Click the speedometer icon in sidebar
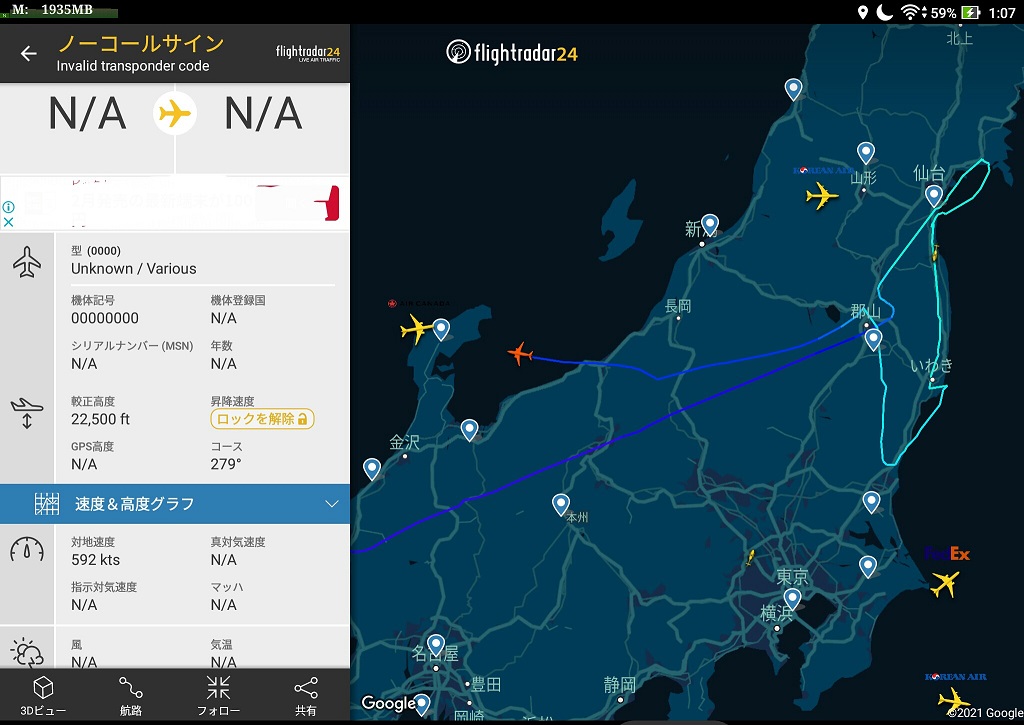Screen dimensions: 1024x725 27,550
